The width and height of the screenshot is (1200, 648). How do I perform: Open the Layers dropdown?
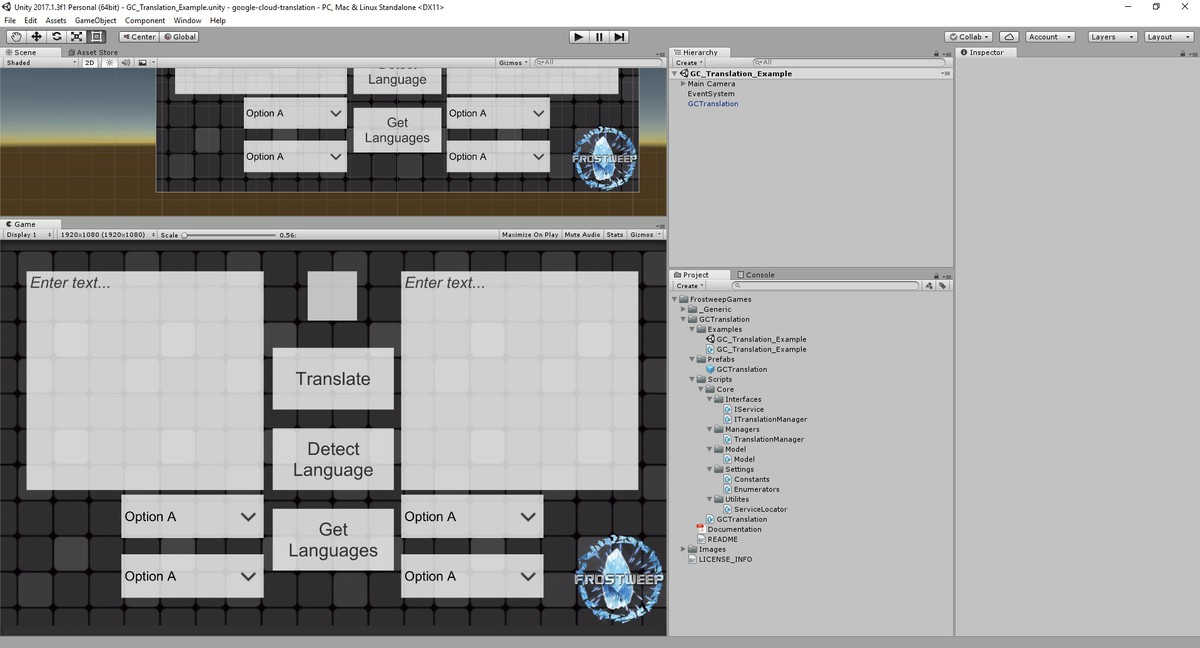(x=1112, y=37)
